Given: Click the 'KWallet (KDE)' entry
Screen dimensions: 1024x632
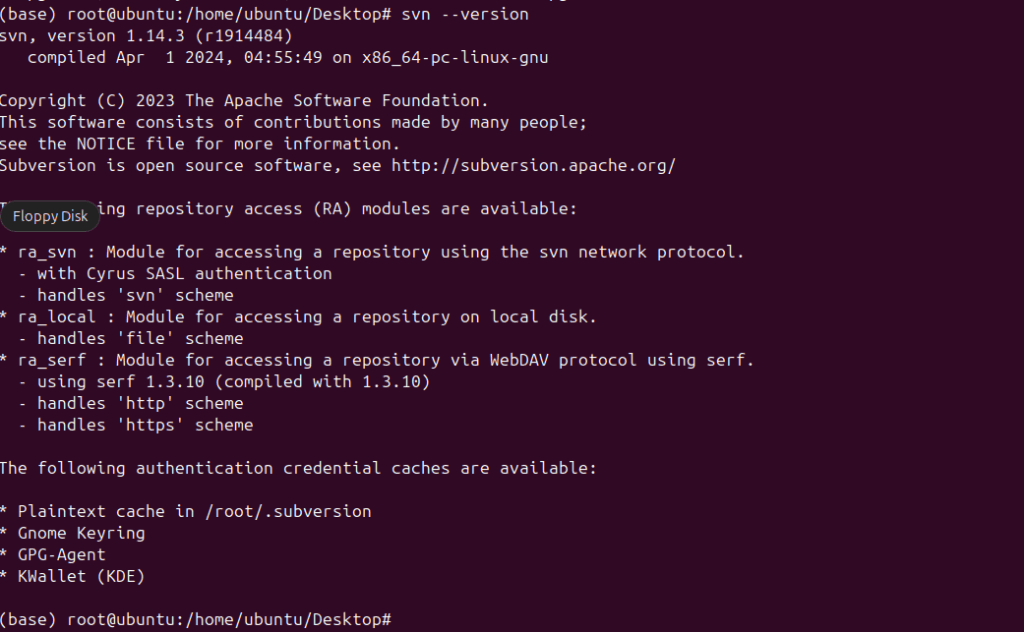Looking at the screenshot, I should 81,576.
